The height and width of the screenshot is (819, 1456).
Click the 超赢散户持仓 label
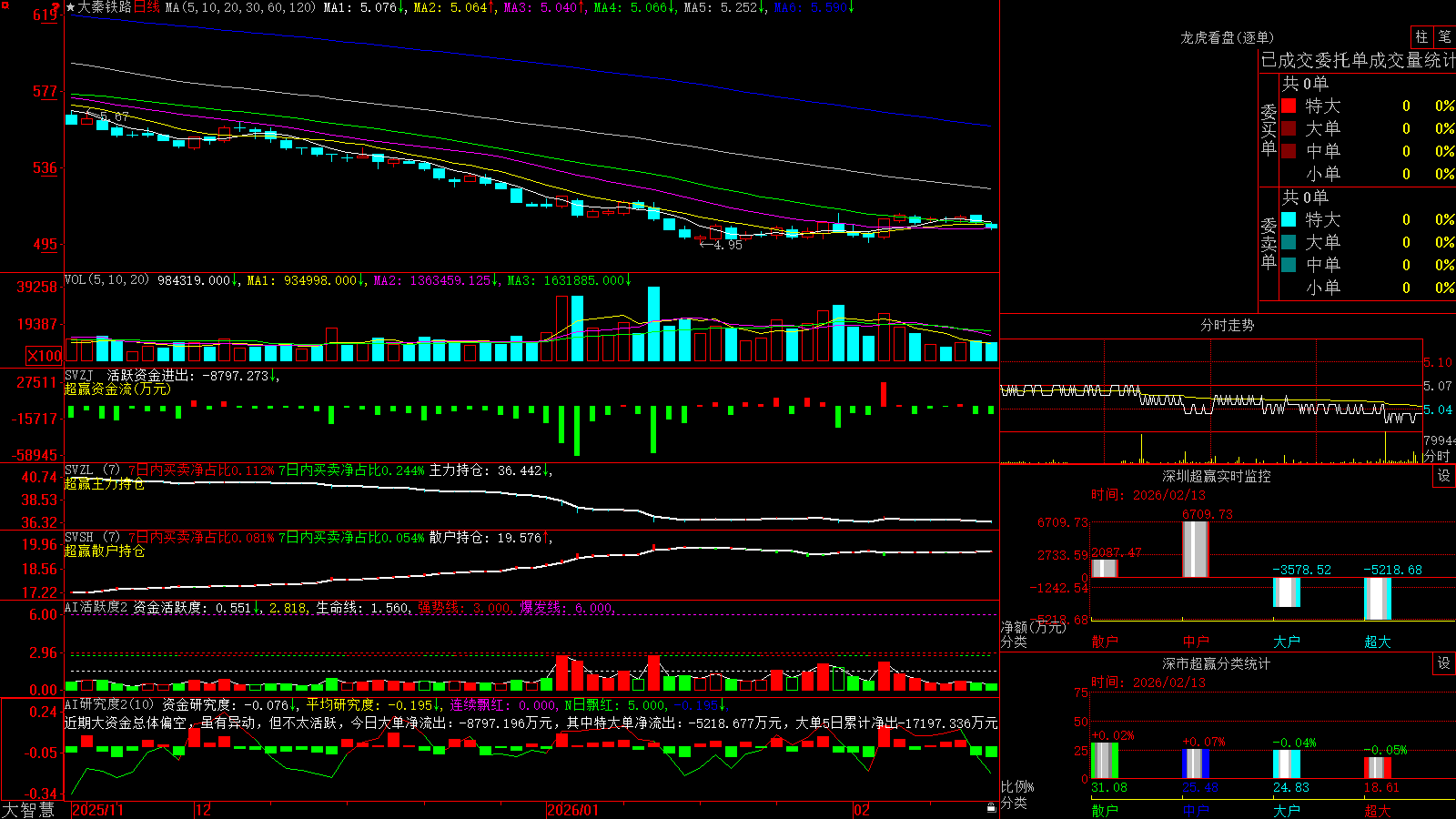[x=104, y=551]
